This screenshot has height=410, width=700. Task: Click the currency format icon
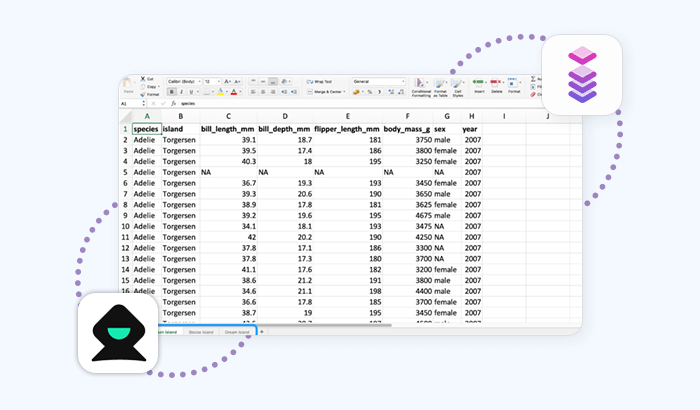(356, 92)
